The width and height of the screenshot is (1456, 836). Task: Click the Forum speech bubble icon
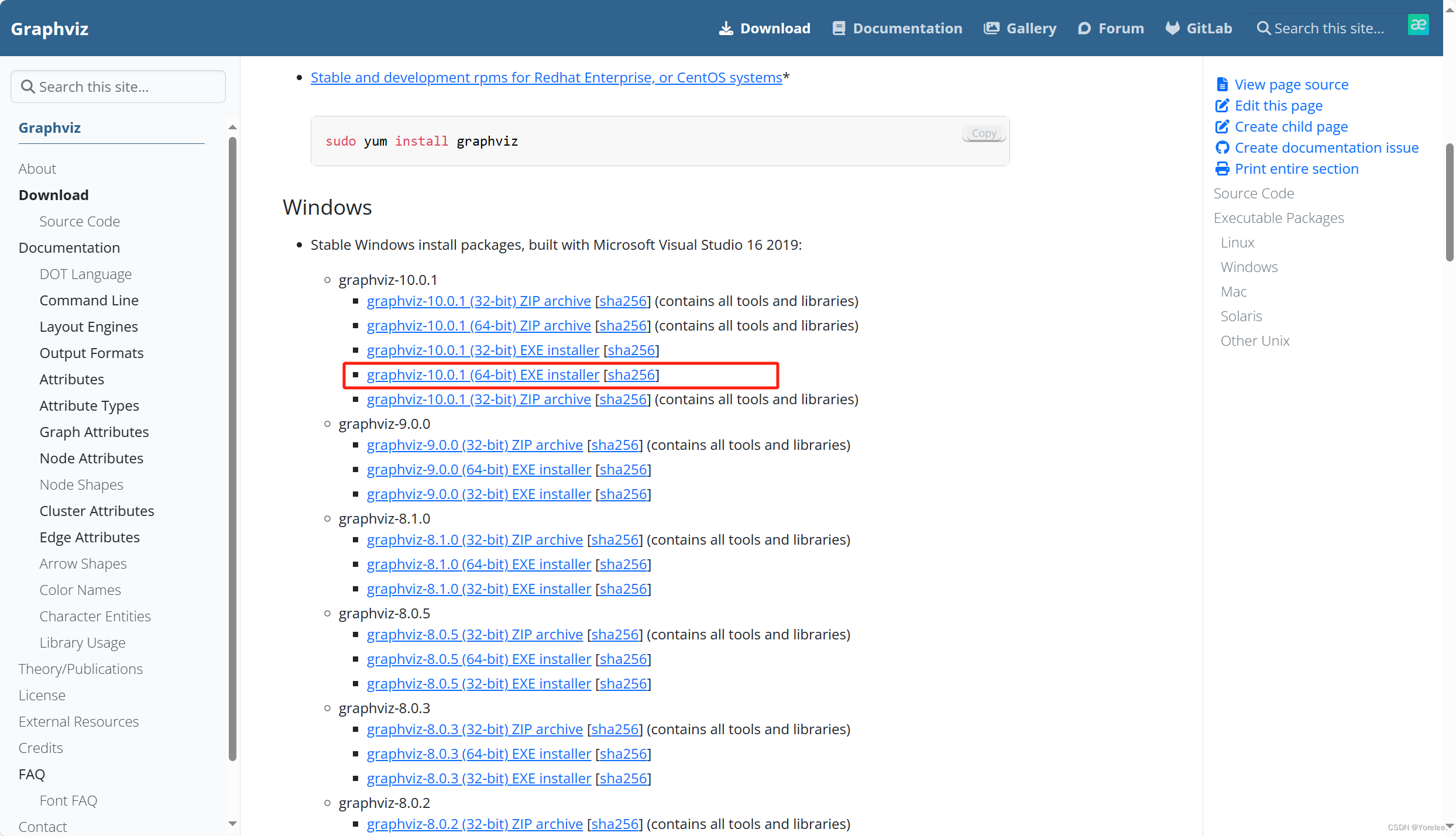(x=1084, y=28)
